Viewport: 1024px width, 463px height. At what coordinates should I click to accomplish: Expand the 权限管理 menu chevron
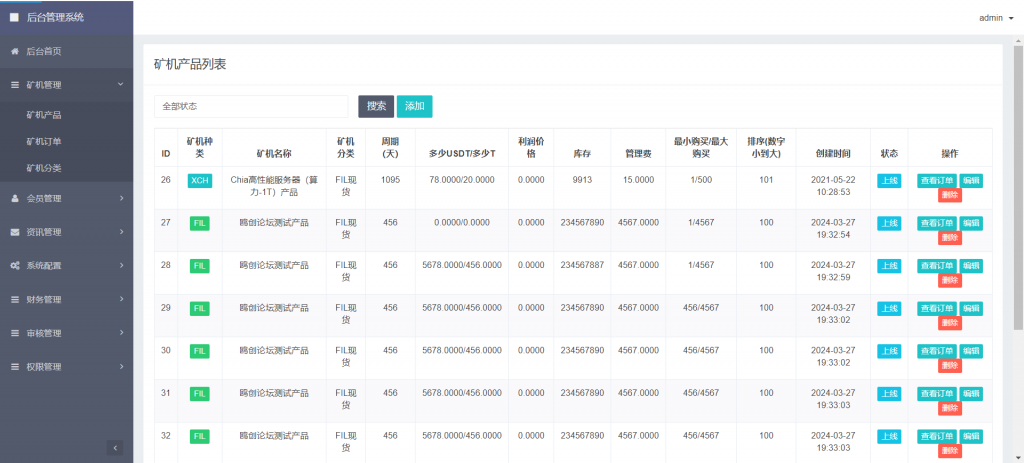[x=121, y=367]
